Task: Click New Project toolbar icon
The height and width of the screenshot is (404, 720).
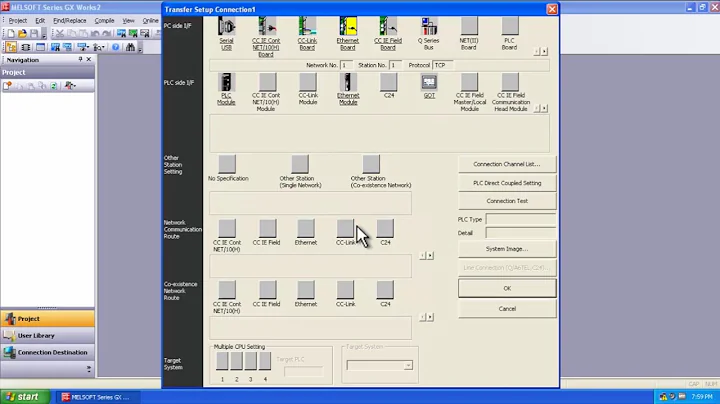Action: coord(11,34)
